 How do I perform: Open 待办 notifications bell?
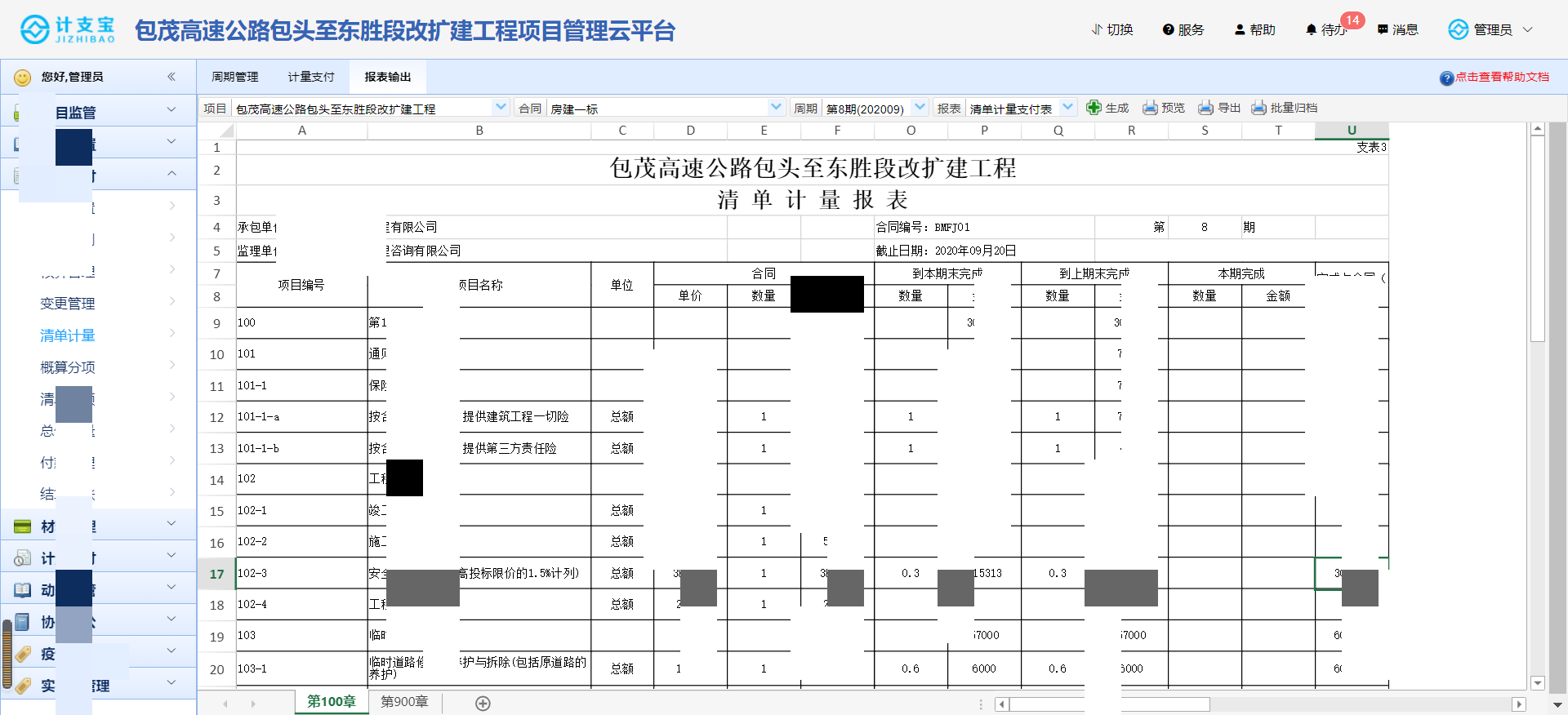(1311, 30)
